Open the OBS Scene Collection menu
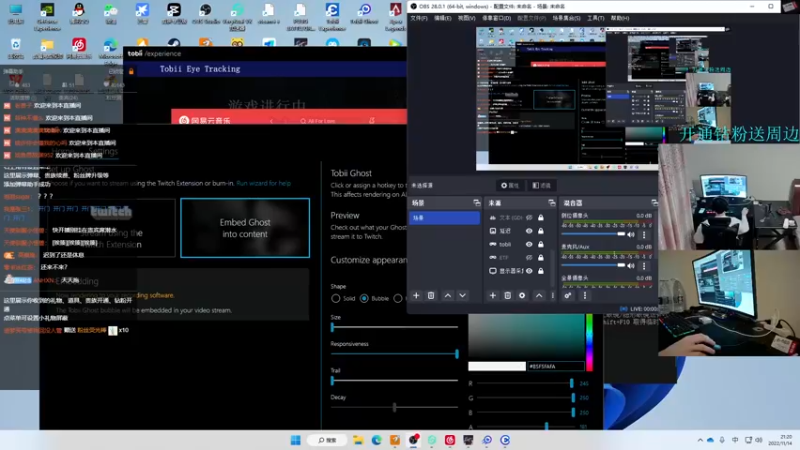Viewport: 800px width, 450px height. click(566, 18)
